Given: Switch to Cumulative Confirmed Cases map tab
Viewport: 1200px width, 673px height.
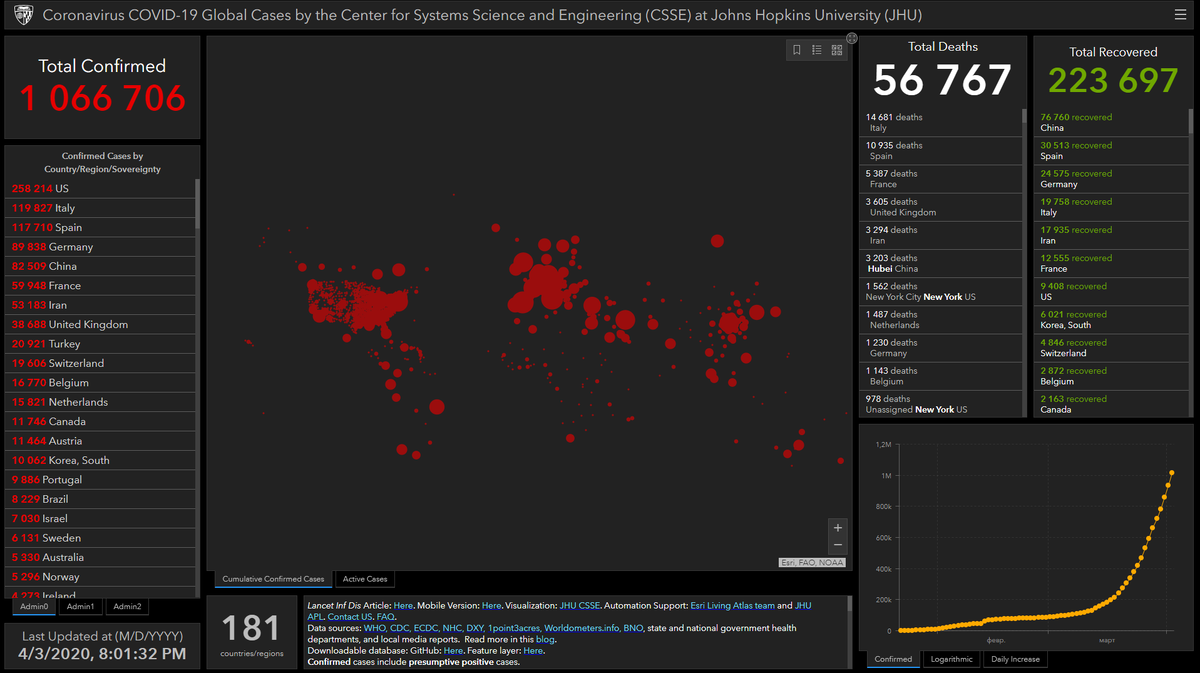Looking at the screenshot, I should pyautogui.click(x=273, y=579).
